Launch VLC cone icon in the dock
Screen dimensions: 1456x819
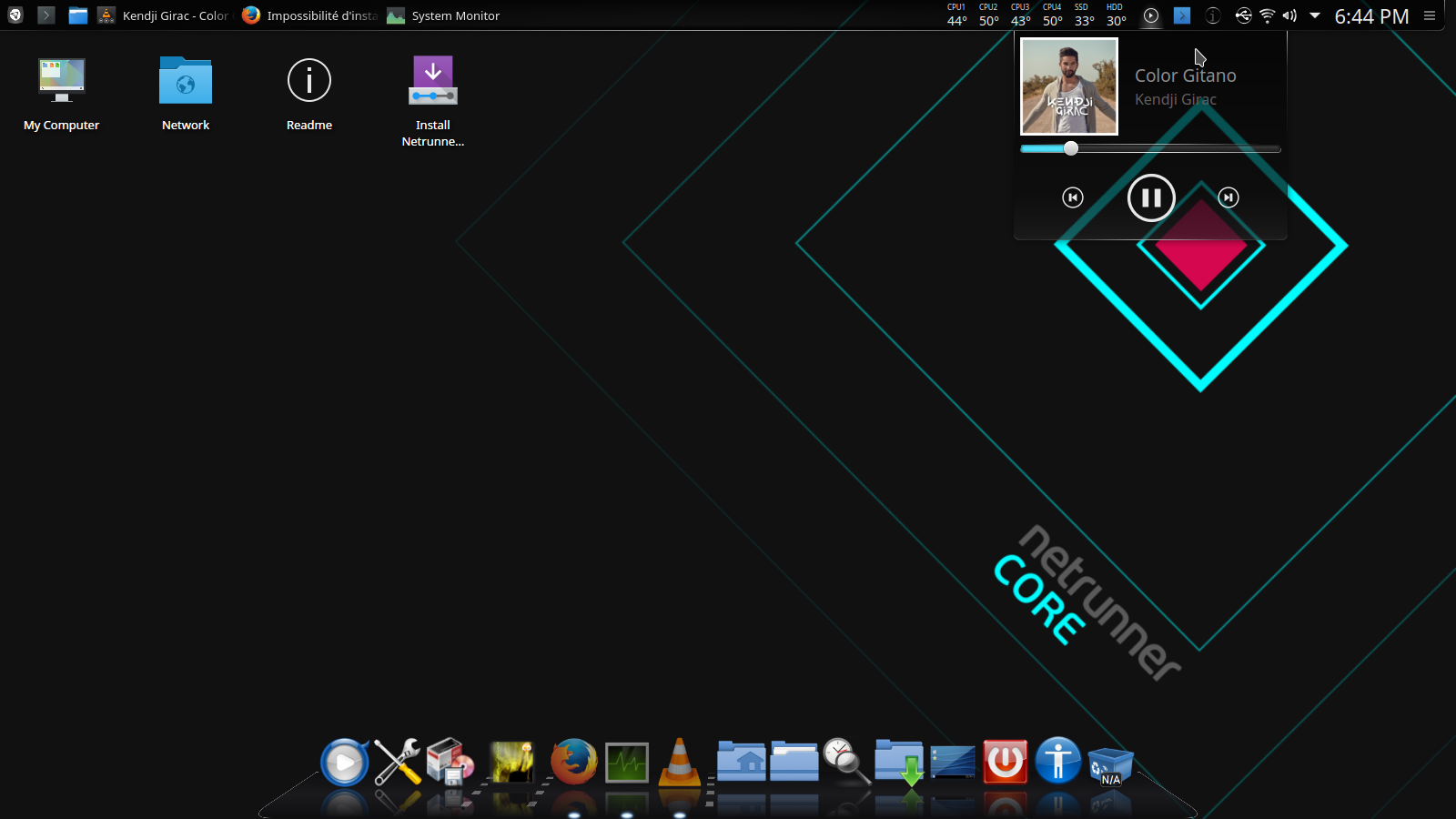pos(680,763)
